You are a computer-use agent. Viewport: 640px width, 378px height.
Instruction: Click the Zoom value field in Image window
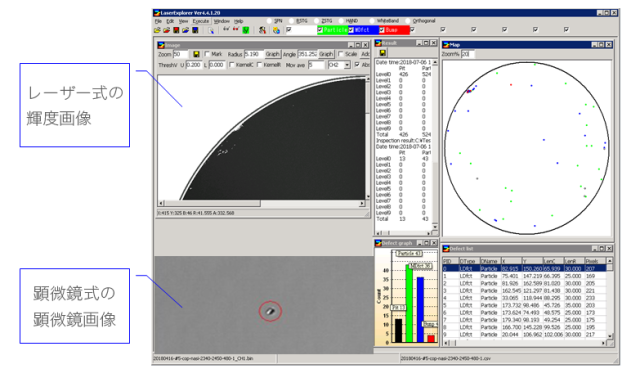(x=180, y=54)
